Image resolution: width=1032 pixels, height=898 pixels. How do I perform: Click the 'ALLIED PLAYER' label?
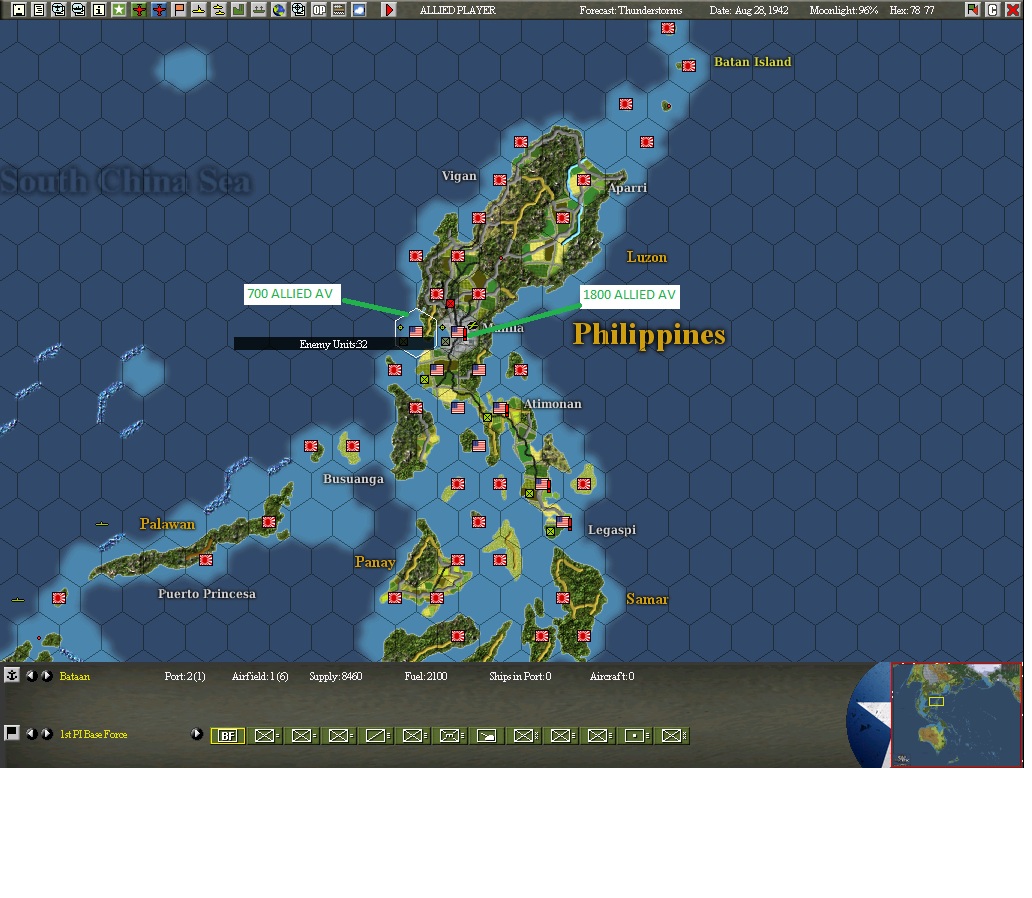pyautogui.click(x=457, y=11)
